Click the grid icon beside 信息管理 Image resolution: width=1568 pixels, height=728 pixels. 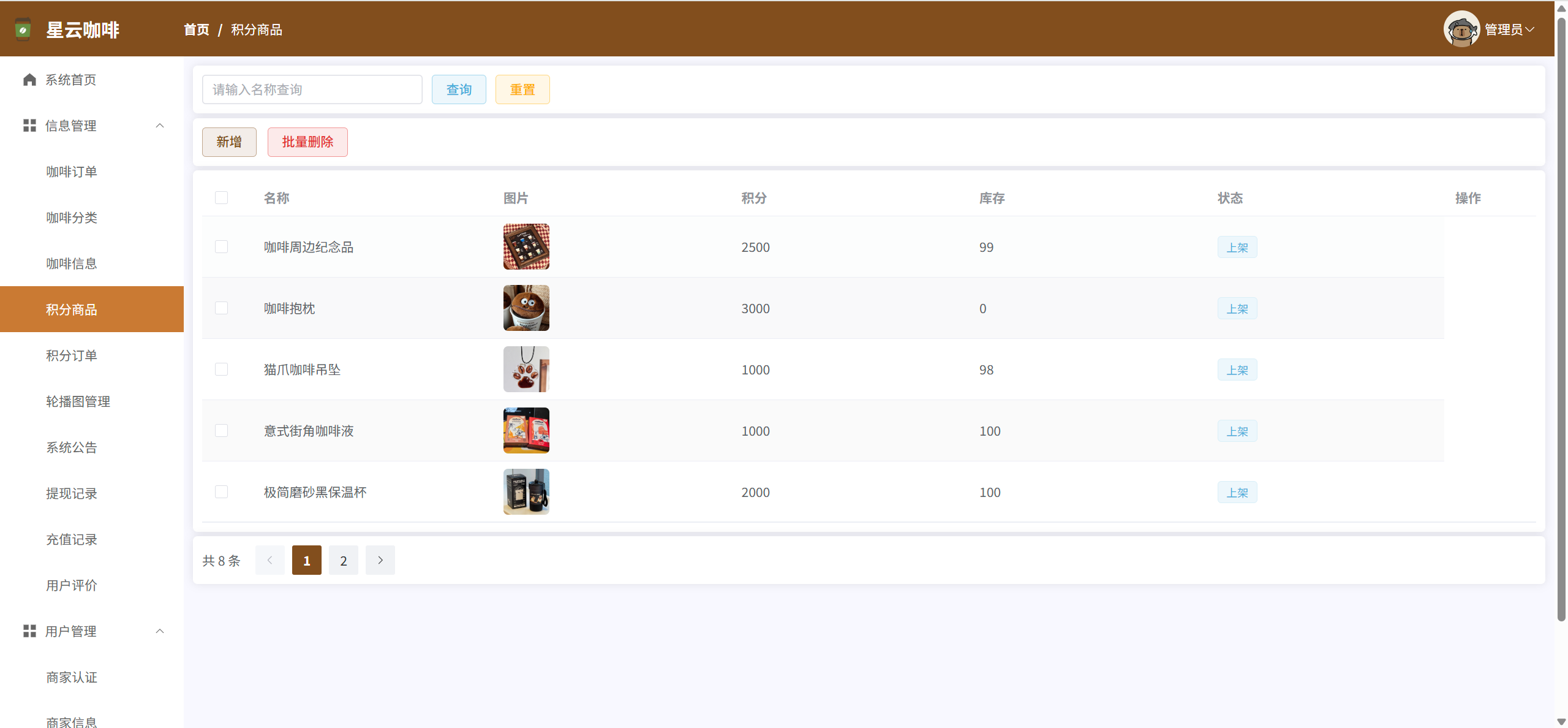tap(29, 126)
